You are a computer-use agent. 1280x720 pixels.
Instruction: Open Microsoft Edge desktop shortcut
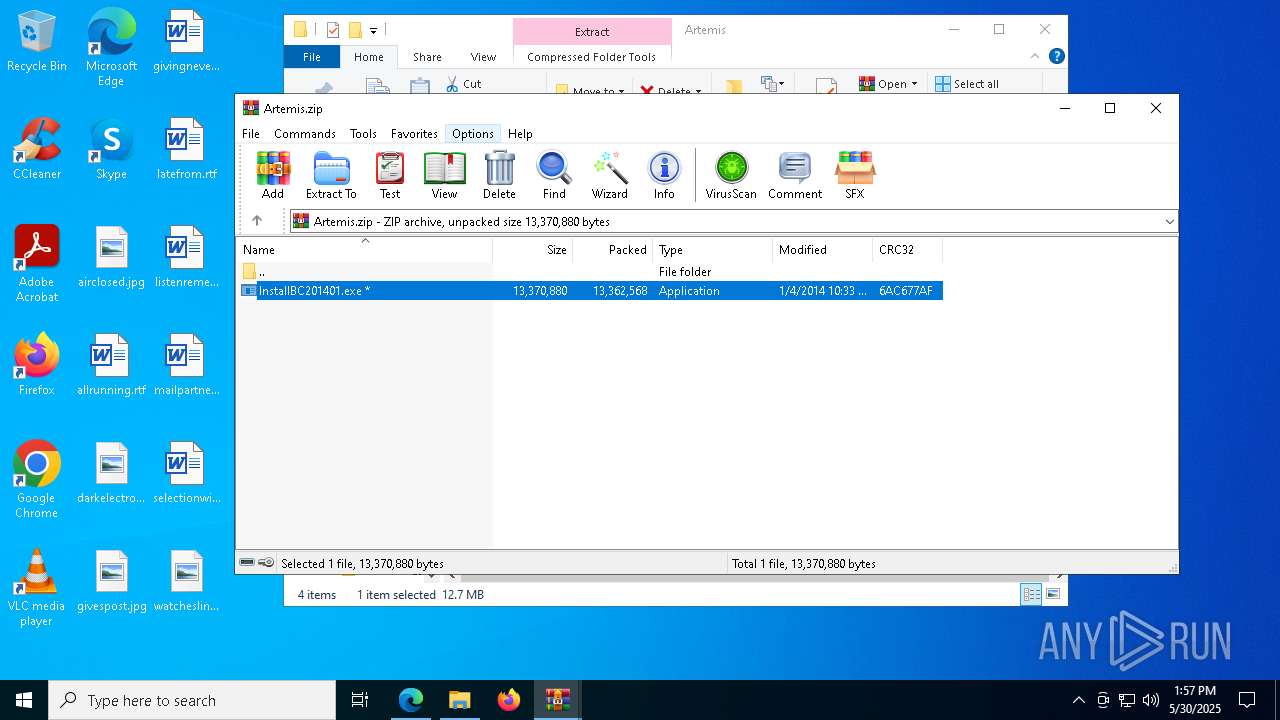111,48
